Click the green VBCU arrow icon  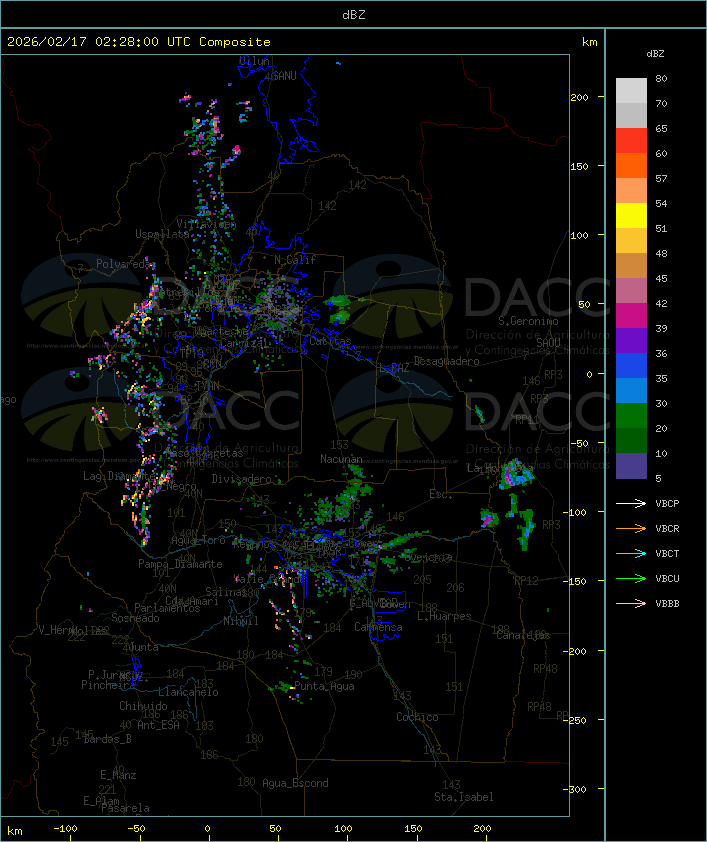[631, 578]
